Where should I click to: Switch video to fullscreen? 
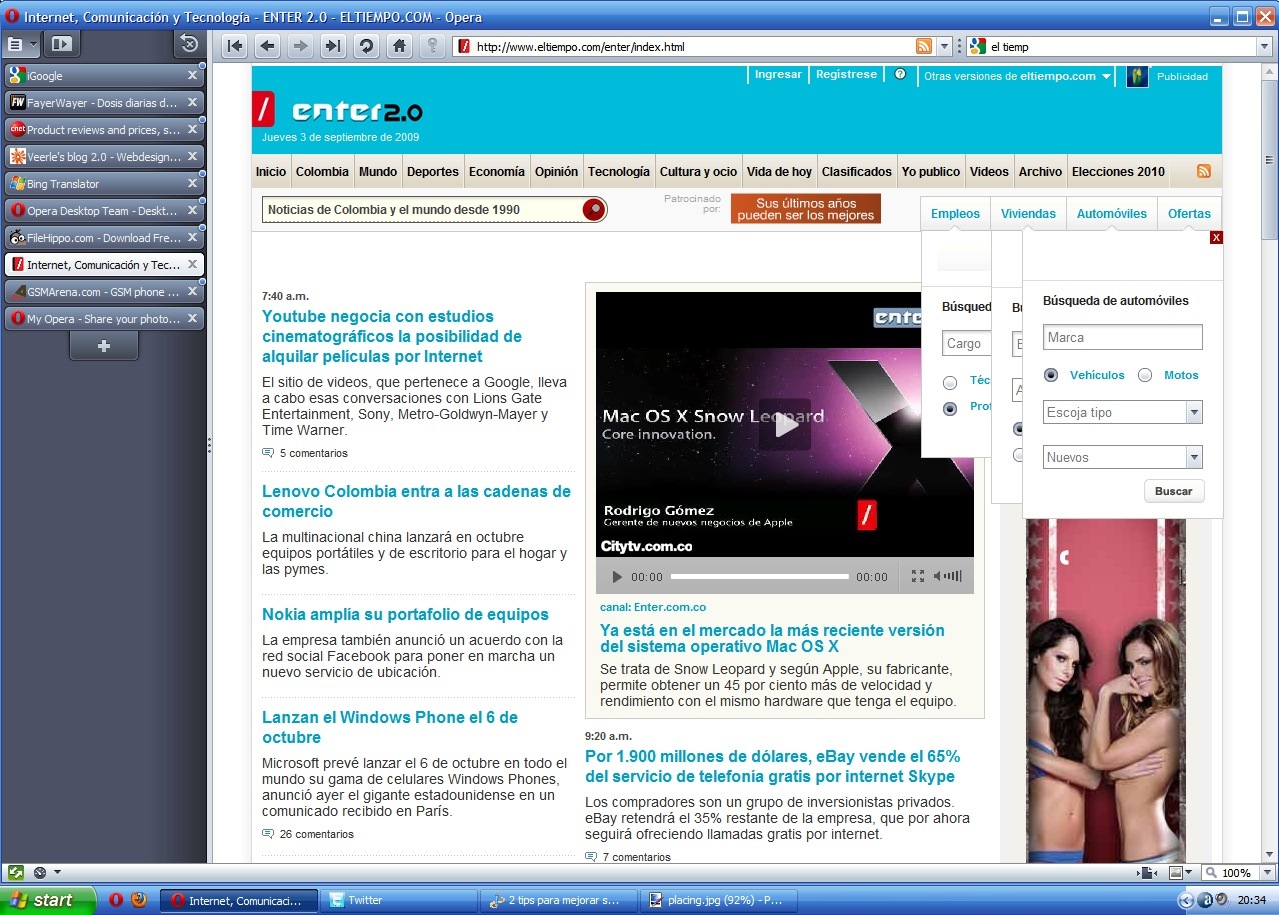pos(918,577)
